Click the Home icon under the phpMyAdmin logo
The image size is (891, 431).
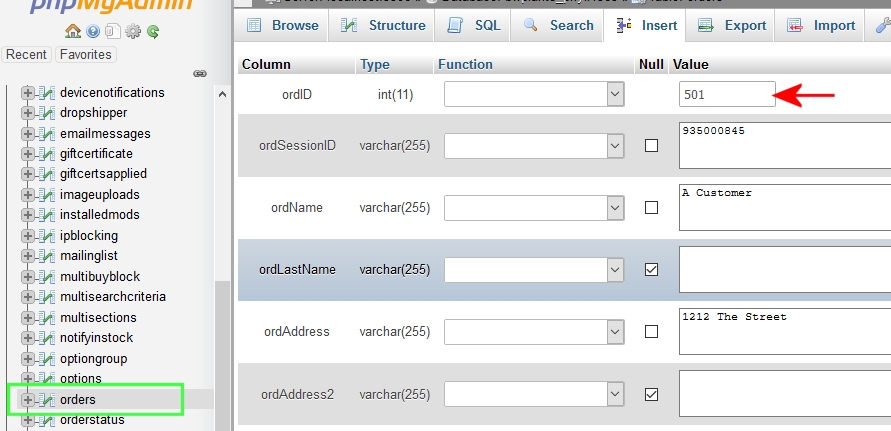coord(73,32)
